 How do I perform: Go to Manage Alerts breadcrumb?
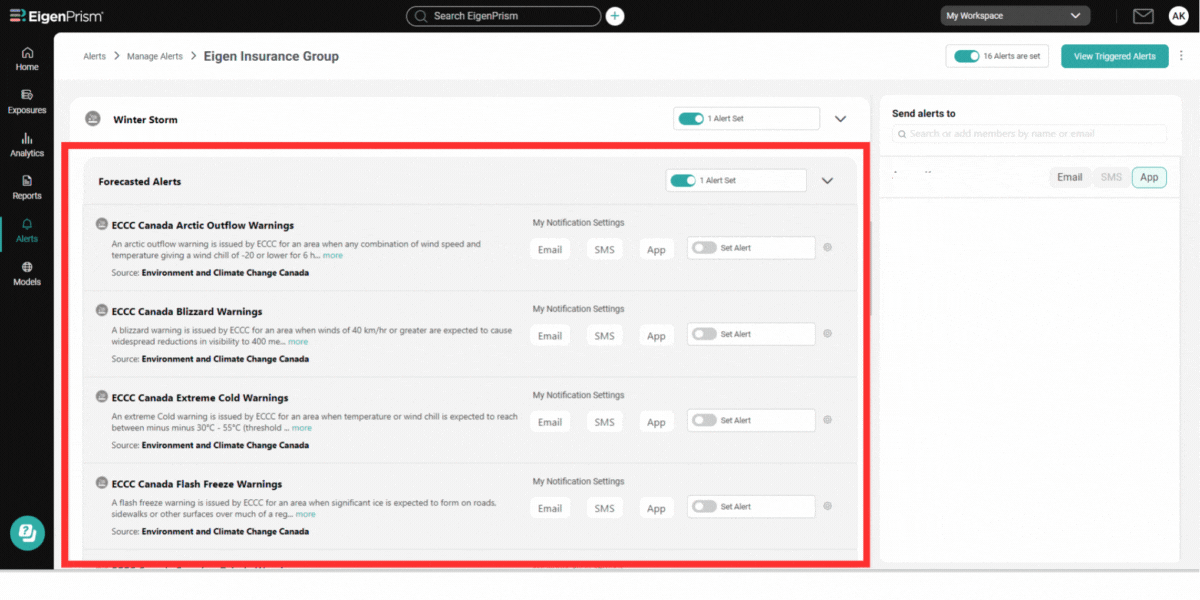click(154, 56)
